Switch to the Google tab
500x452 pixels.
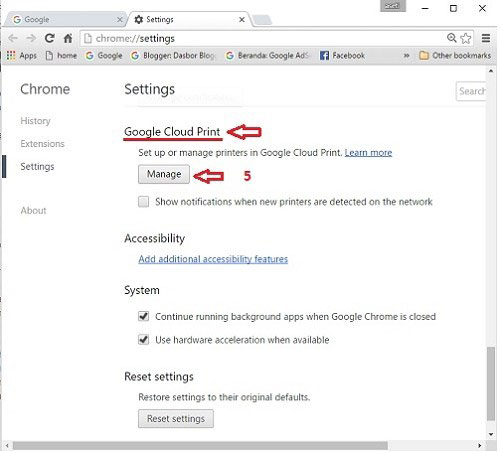66,19
